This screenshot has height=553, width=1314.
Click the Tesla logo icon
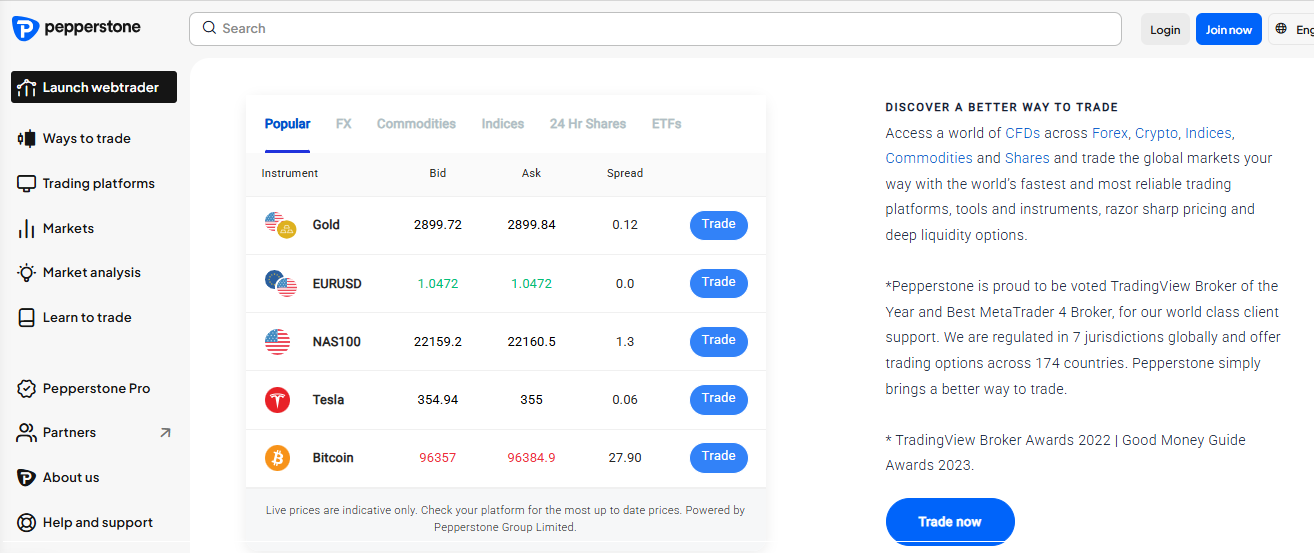pos(277,400)
